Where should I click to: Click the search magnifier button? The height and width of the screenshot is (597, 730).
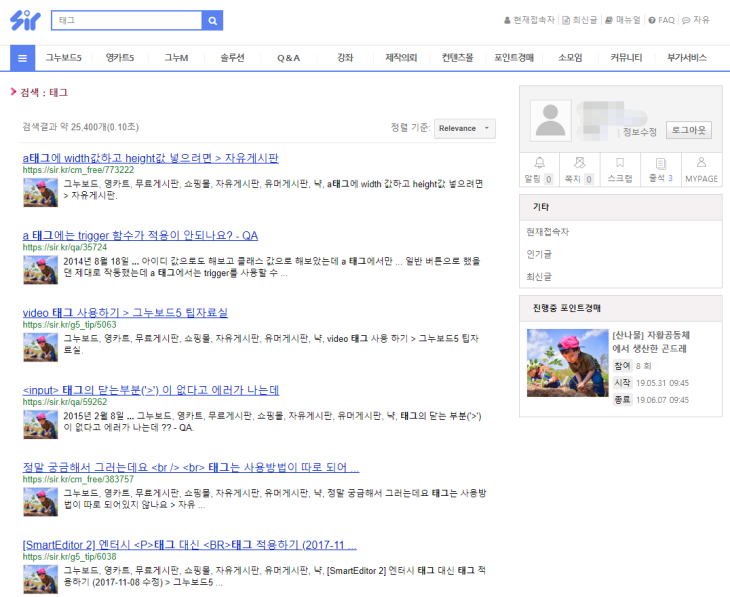[212, 20]
